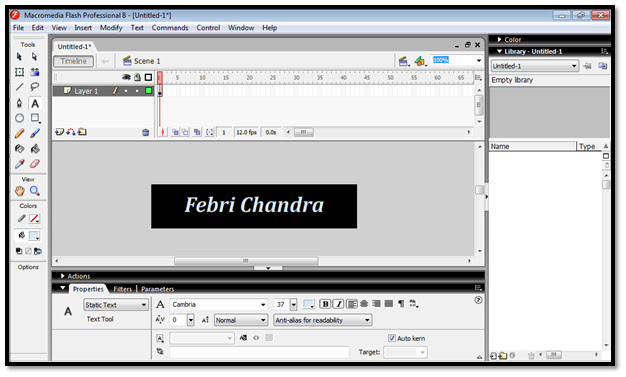
Task: Open the stage zoom percentage dropdown
Action: point(479,61)
